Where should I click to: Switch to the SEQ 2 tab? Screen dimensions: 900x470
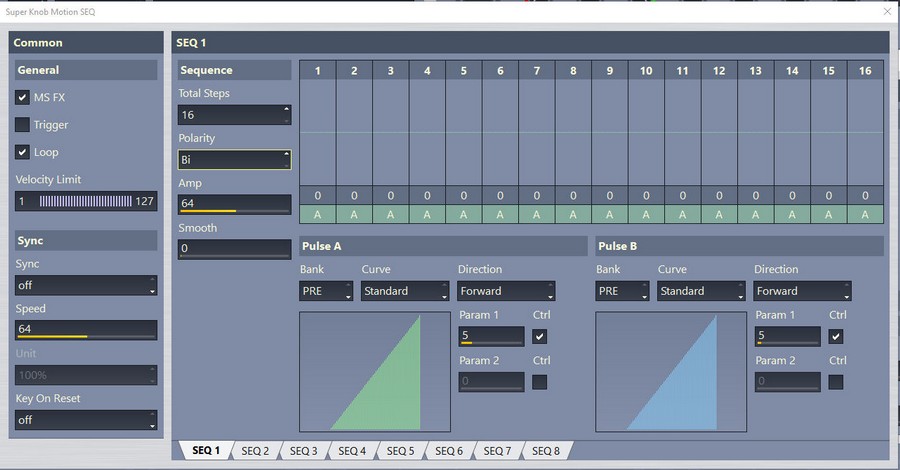pos(255,451)
